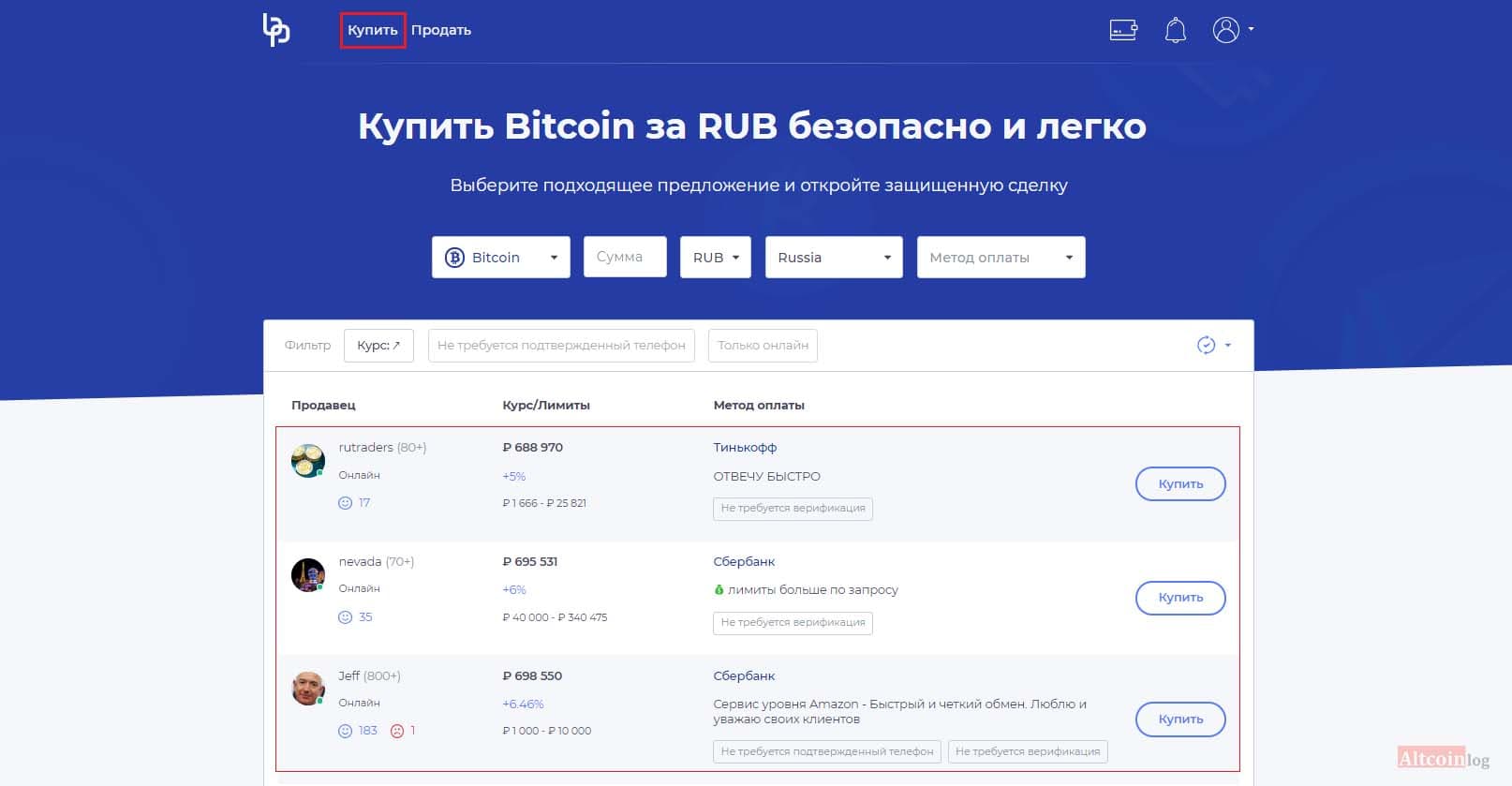Open Jeff seller profile link
The image size is (1512, 786).
click(348, 675)
